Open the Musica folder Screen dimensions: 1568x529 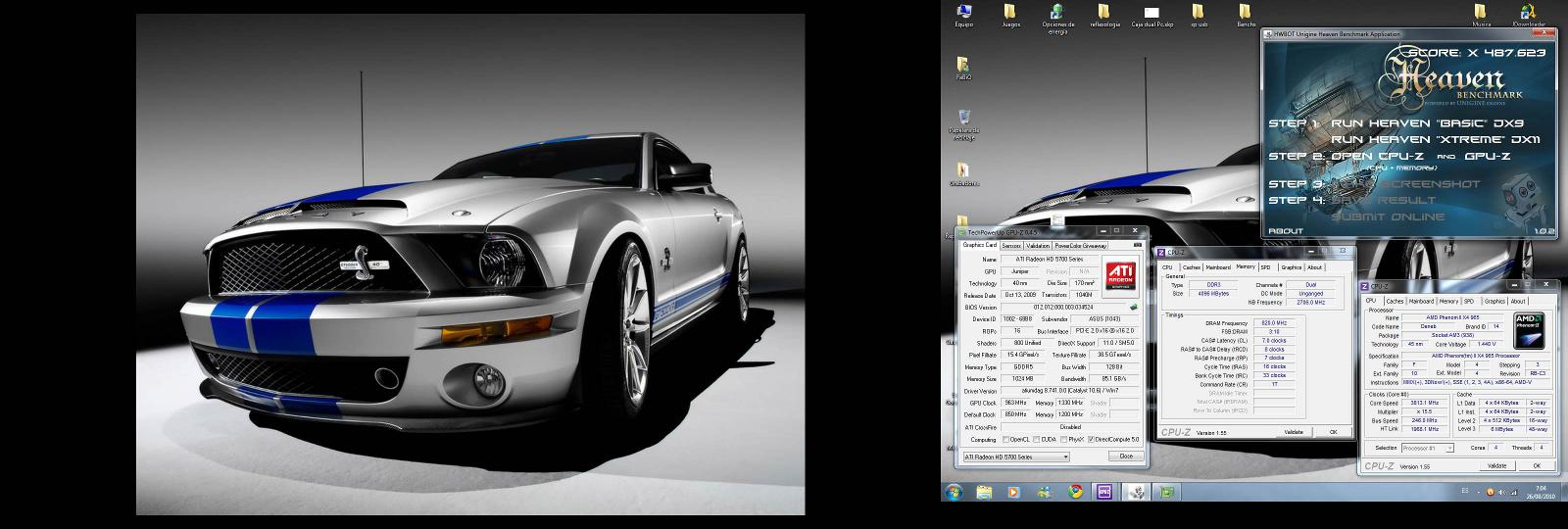click(1481, 15)
